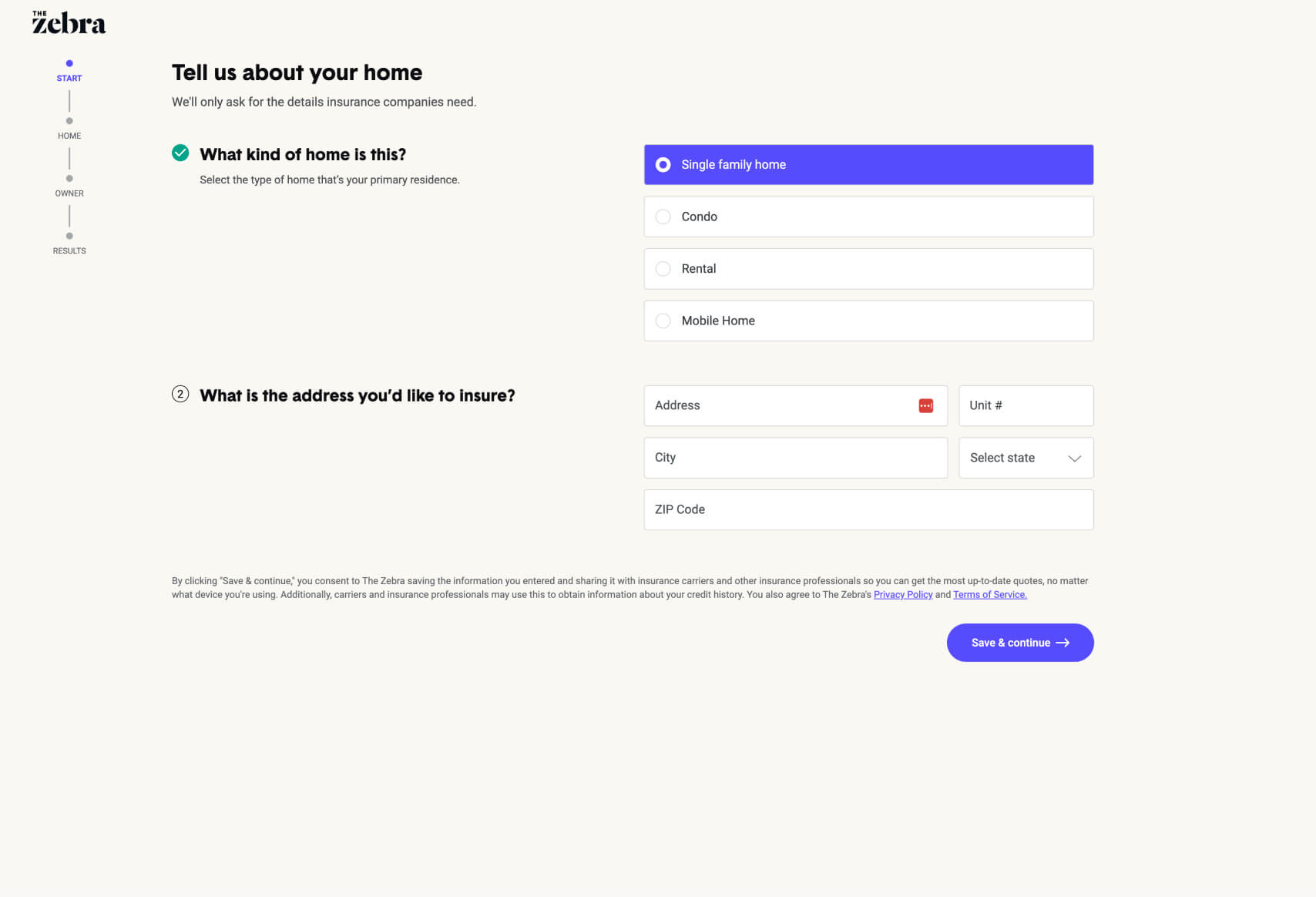Screen dimensions: 1316x897
Task: Click The Zebra logo
Action: (69, 22)
